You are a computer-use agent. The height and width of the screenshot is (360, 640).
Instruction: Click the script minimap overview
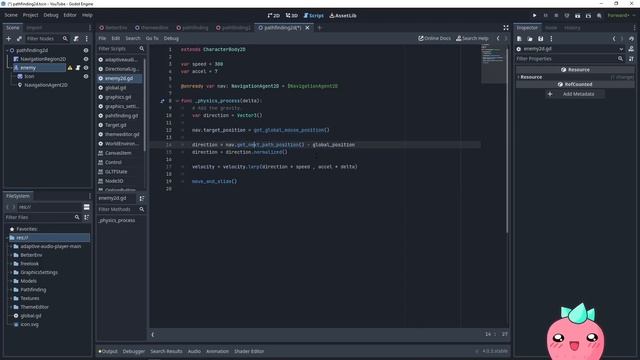coord(493,63)
